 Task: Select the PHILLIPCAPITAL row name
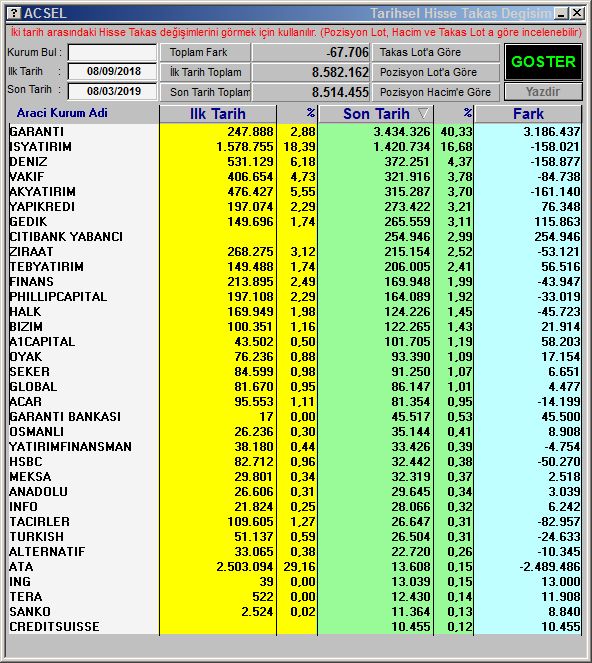tap(58, 297)
